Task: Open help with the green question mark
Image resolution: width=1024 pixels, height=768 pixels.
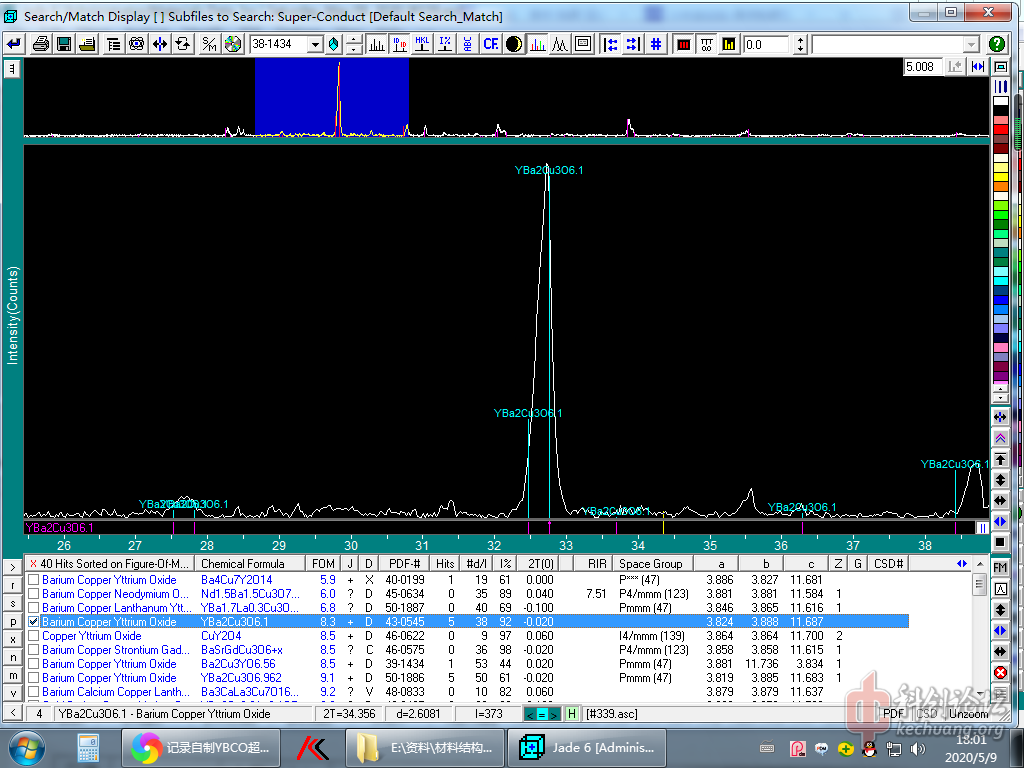Action: coord(997,44)
